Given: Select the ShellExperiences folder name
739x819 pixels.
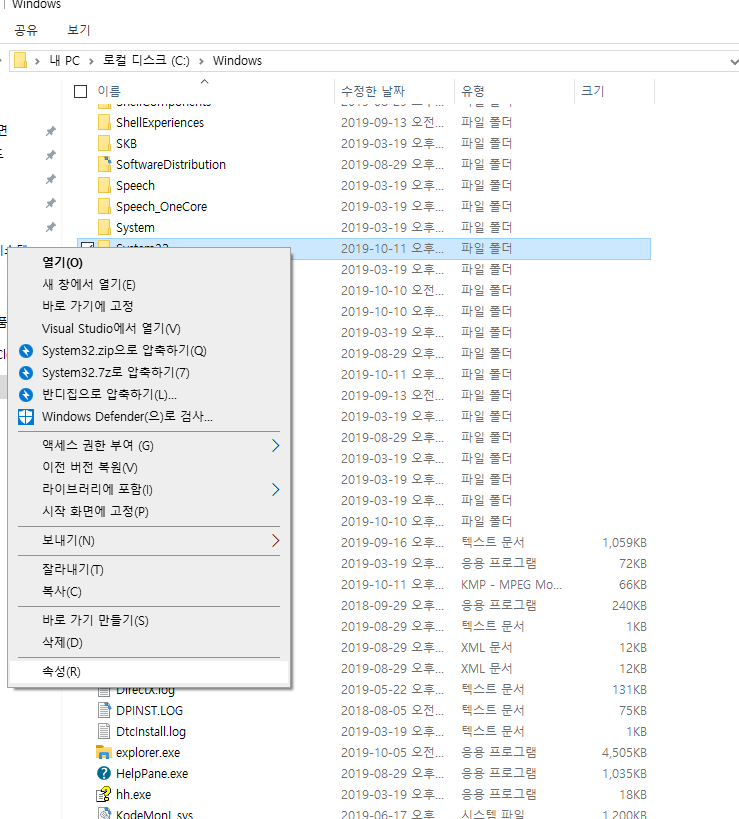Looking at the screenshot, I should (x=160, y=123).
